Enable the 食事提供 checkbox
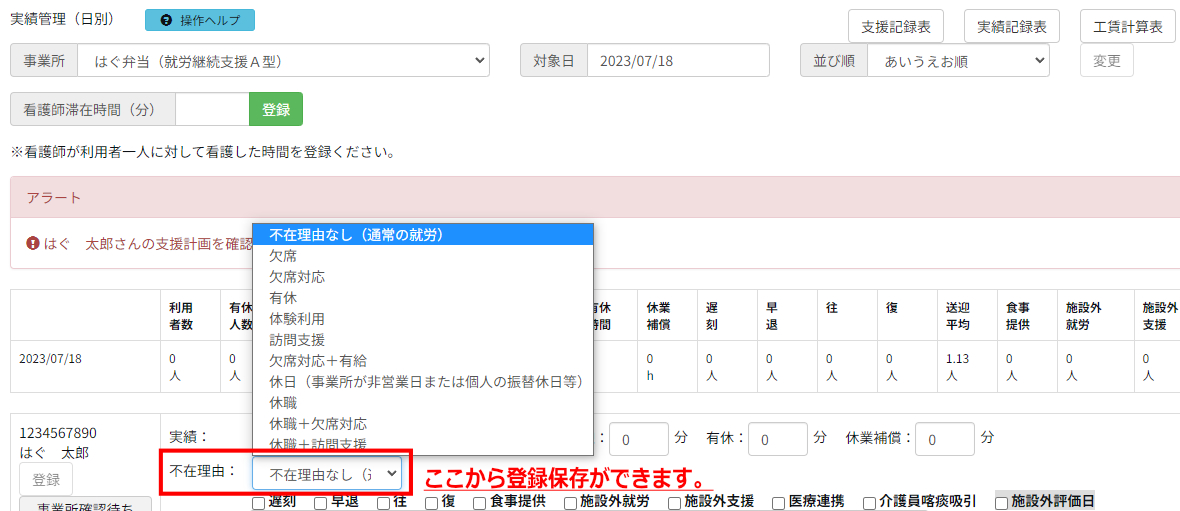 pyautogui.click(x=480, y=503)
